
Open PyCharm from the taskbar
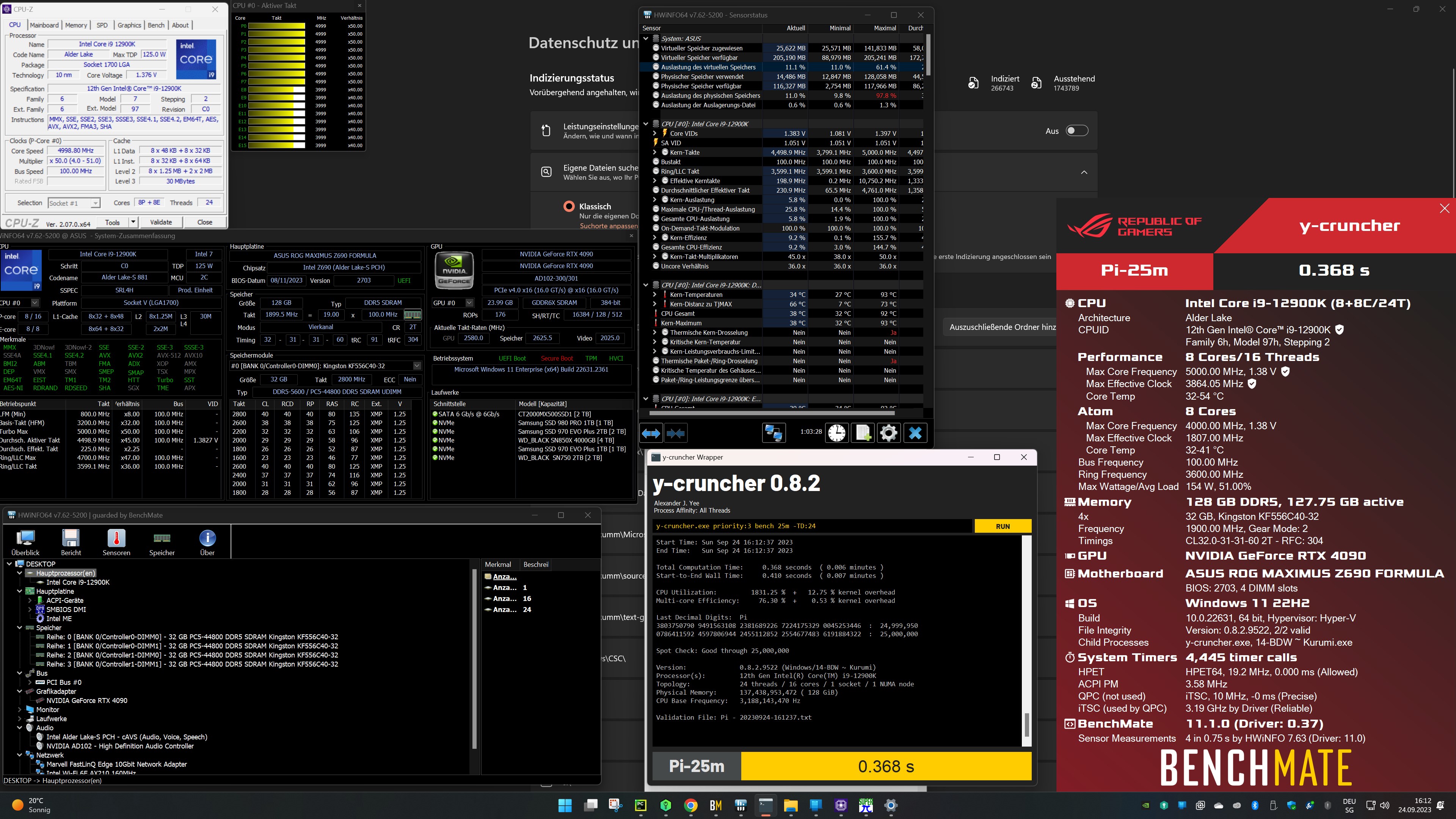[640, 805]
